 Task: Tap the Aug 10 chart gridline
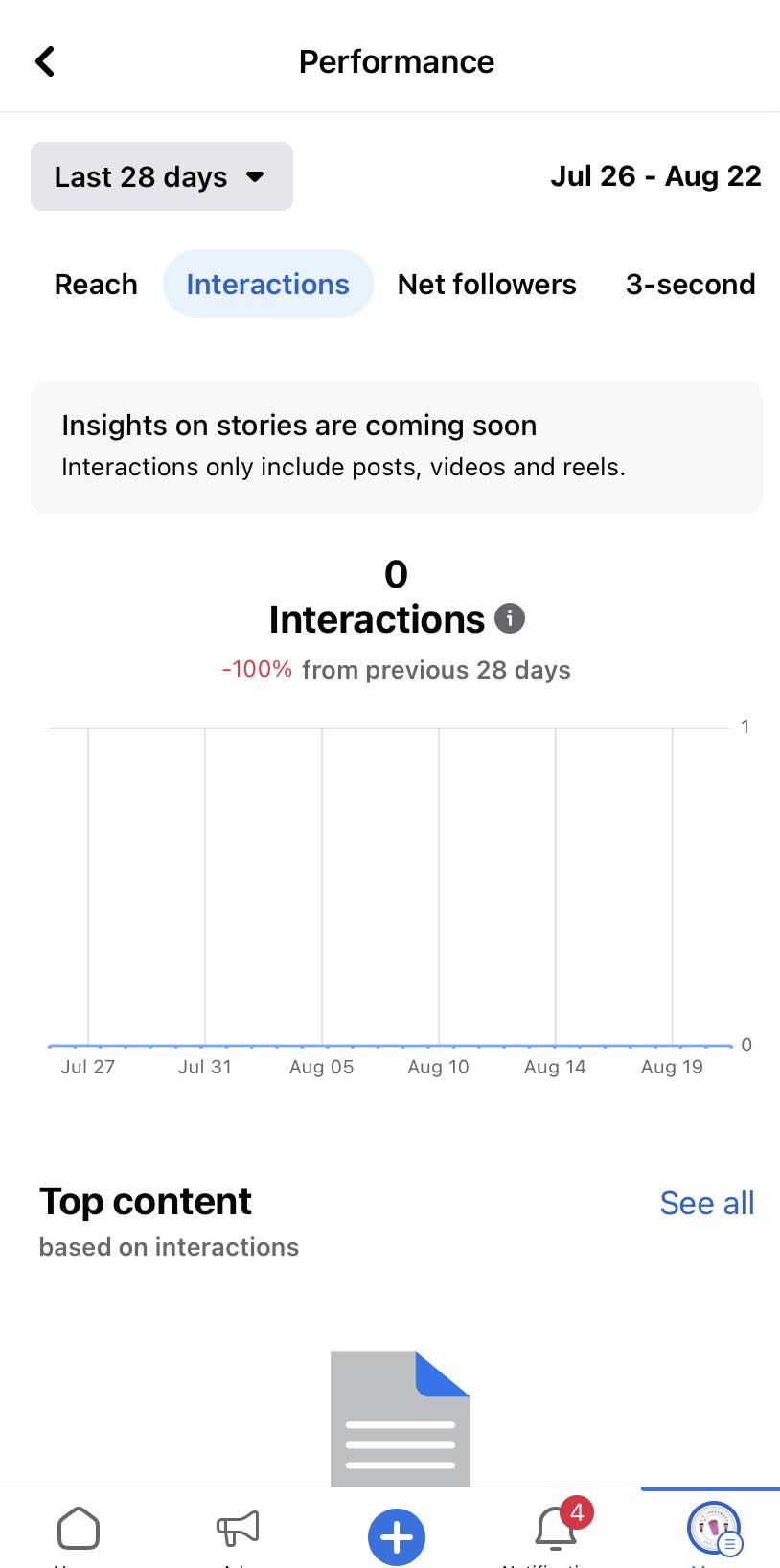click(x=439, y=887)
